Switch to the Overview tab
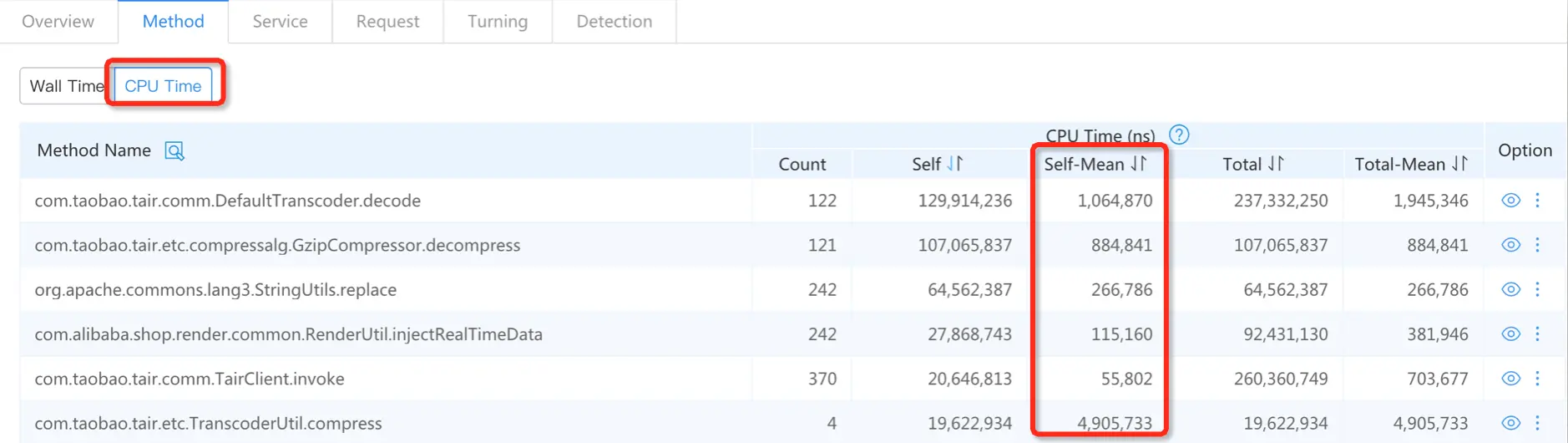Screen dimensions: 1568x443 tap(58, 22)
